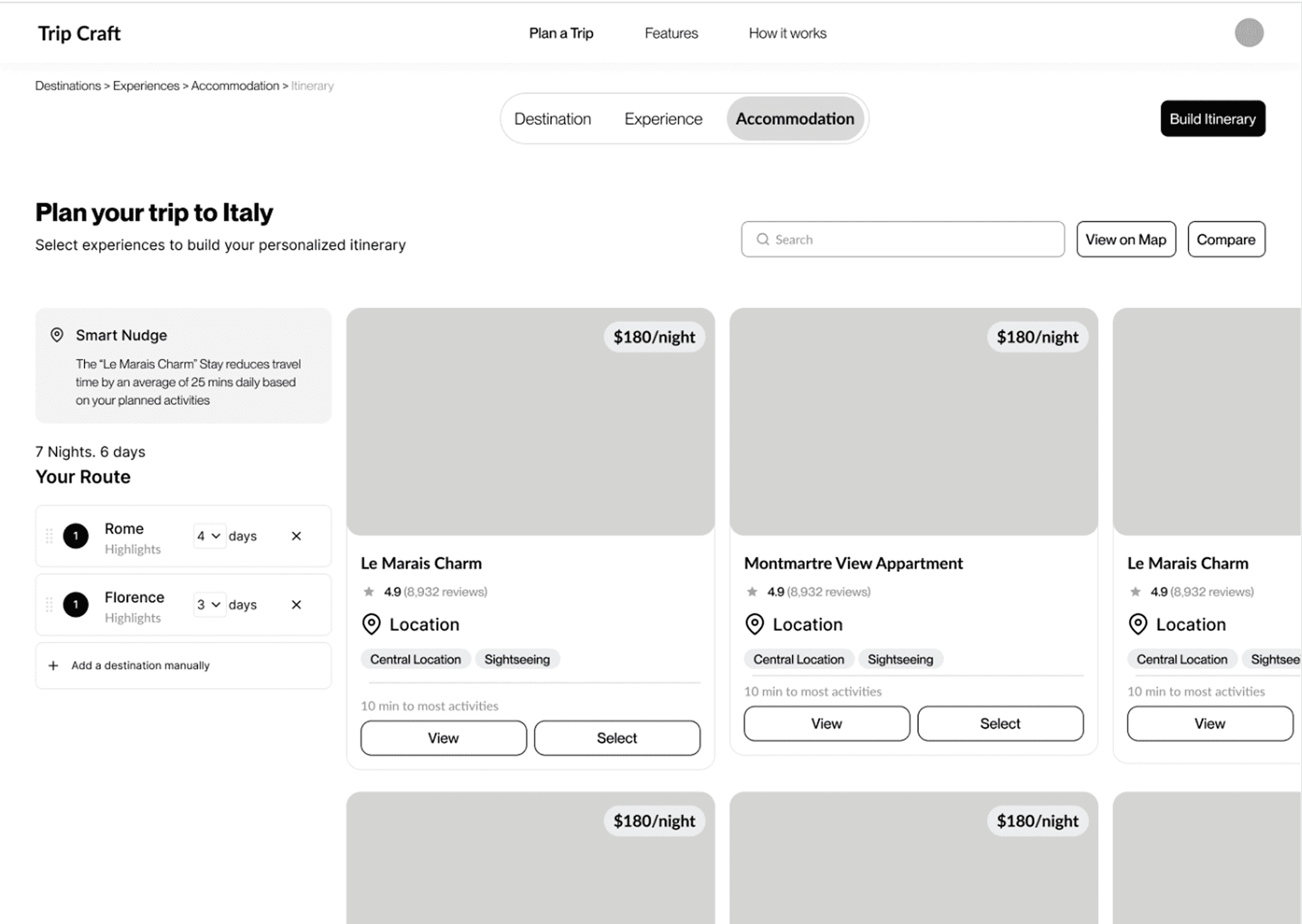Screen dimensions: 1302x924
Task: Click the View on Map button
Action: [1126, 239]
